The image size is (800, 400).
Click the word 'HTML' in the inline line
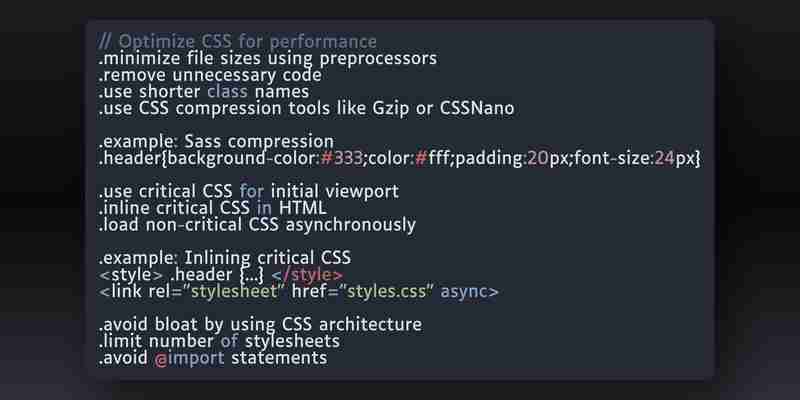[303, 208]
